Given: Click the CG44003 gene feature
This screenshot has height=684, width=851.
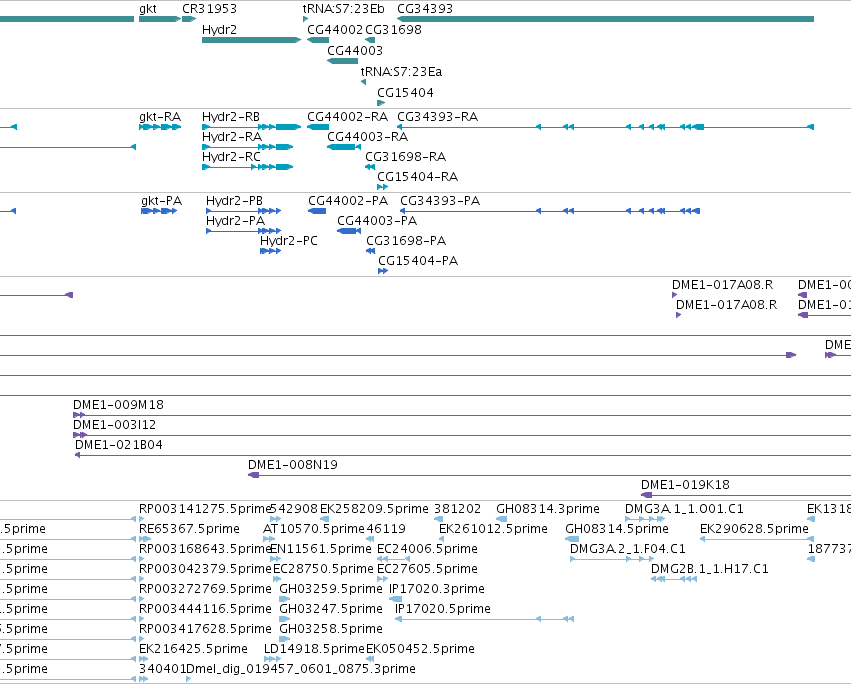Looking at the screenshot, I should (x=342, y=61).
